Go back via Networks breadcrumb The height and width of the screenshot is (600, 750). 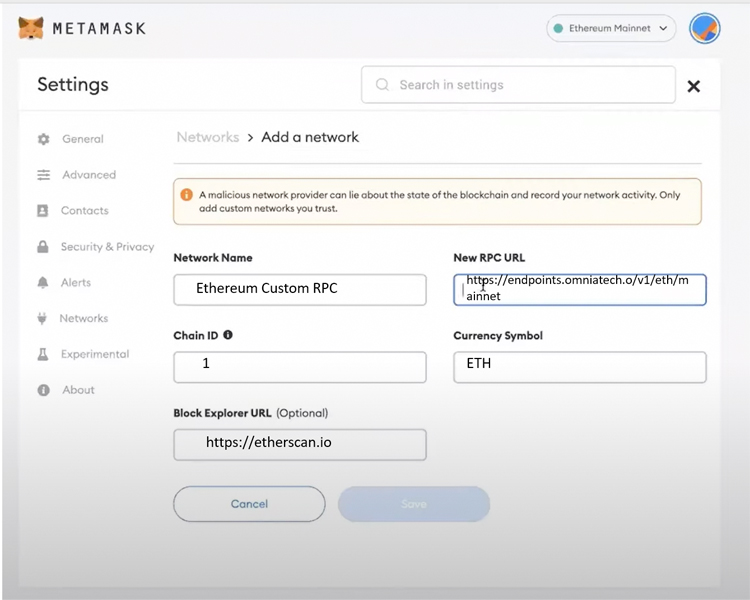(208, 137)
